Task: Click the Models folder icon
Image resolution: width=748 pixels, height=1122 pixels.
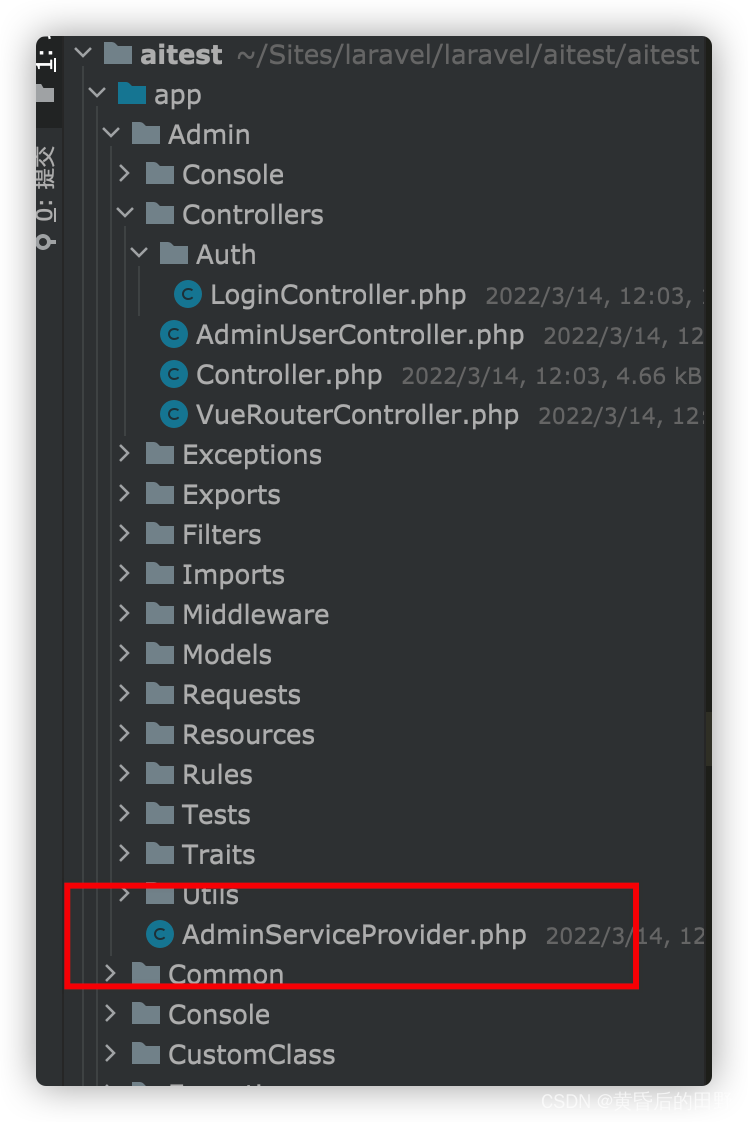Action: point(159,654)
